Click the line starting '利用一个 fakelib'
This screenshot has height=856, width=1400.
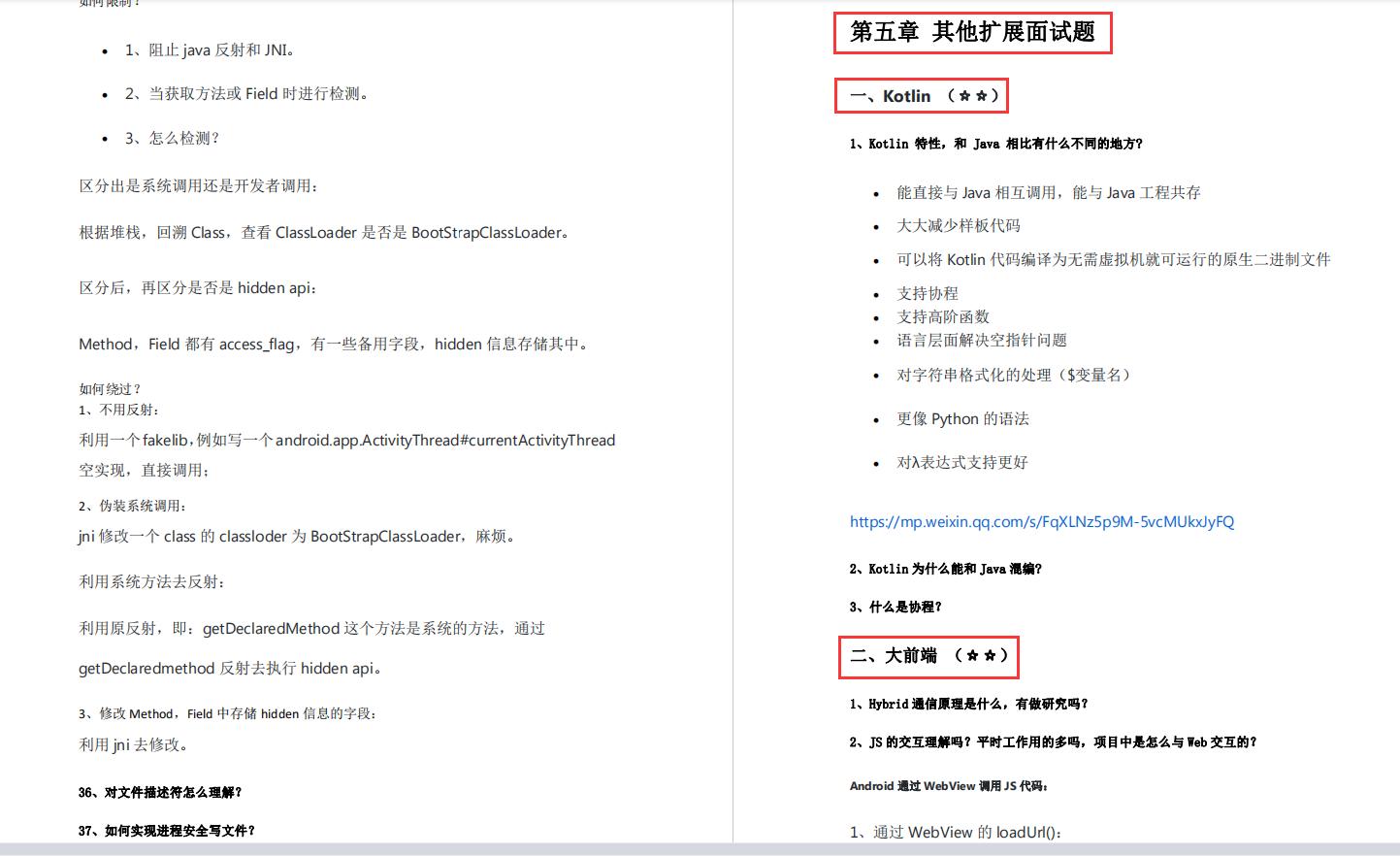[x=346, y=441]
